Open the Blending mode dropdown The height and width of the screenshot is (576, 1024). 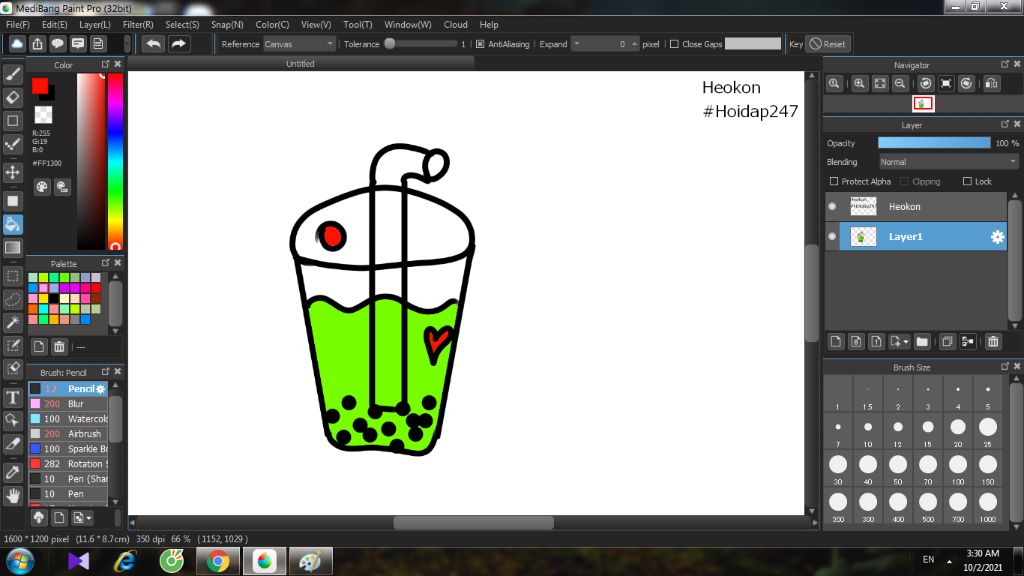[948, 162]
